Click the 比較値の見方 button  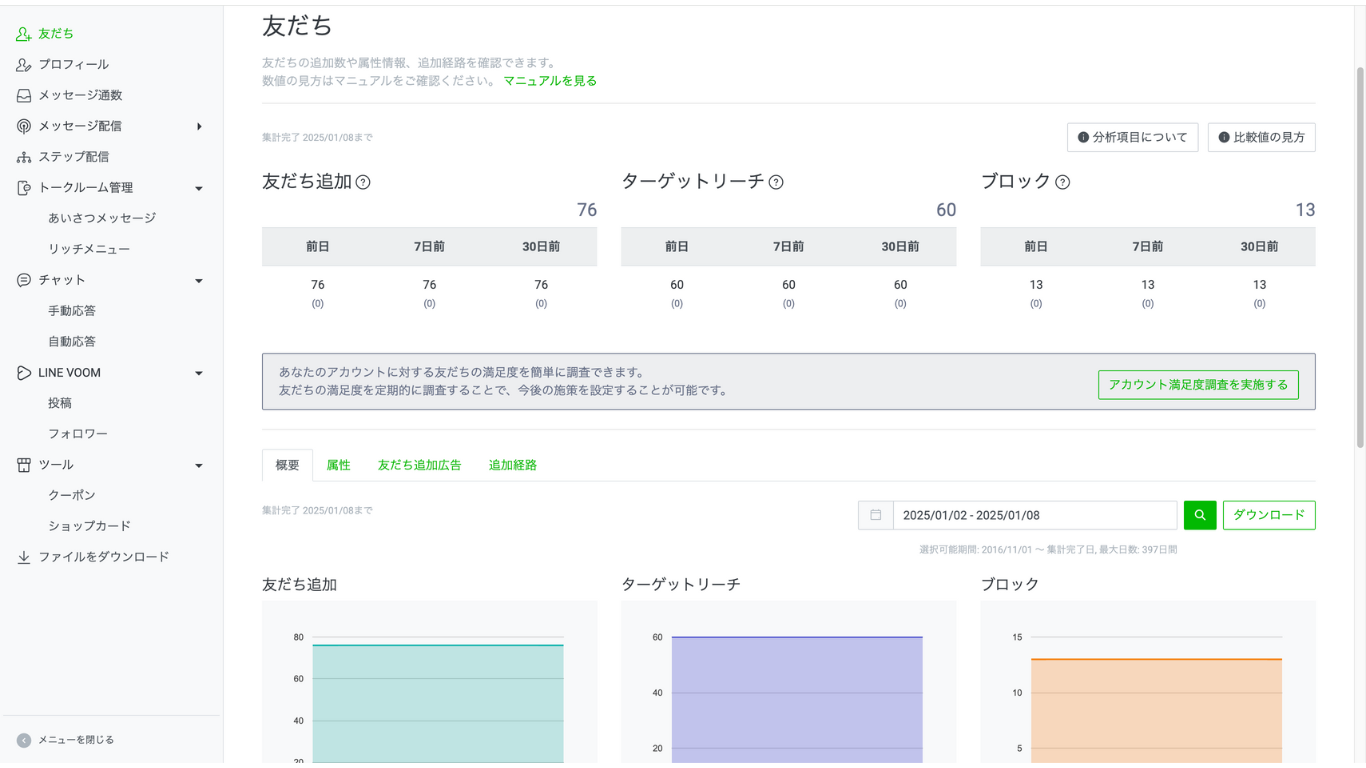pyautogui.click(x=1262, y=137)
